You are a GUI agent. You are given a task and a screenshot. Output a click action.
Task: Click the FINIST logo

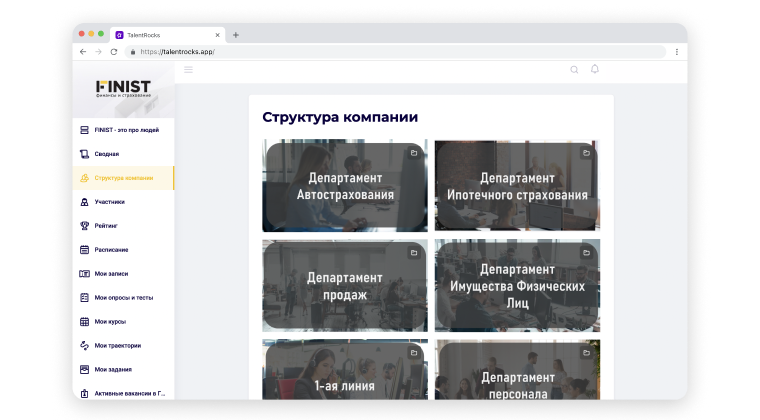tap(123, 89)
